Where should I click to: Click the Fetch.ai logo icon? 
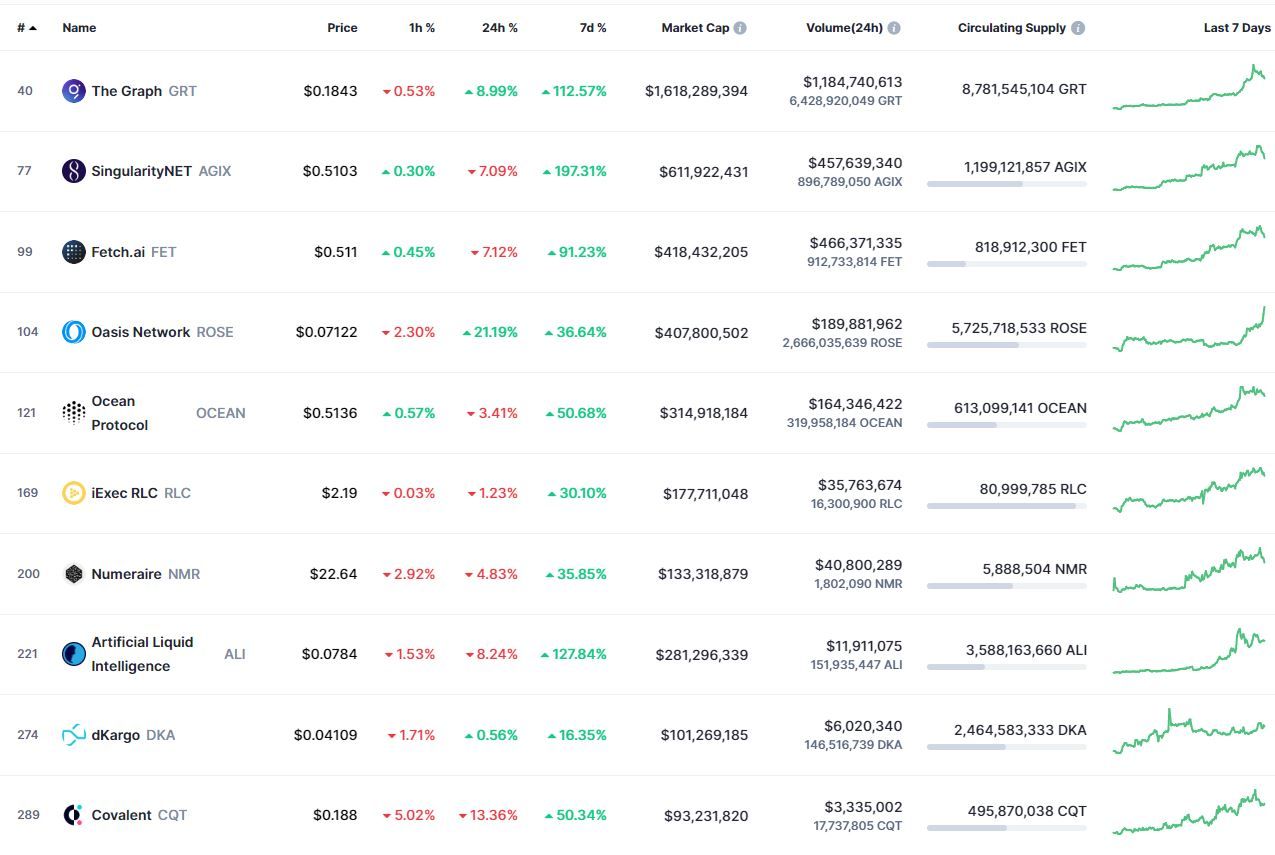[x=74, y=252]
